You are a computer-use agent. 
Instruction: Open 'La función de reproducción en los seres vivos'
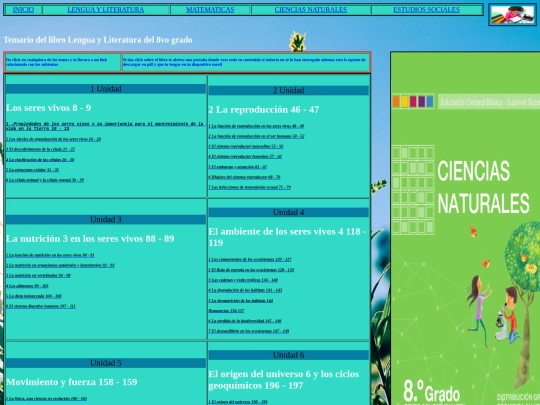tap(256, 126)
